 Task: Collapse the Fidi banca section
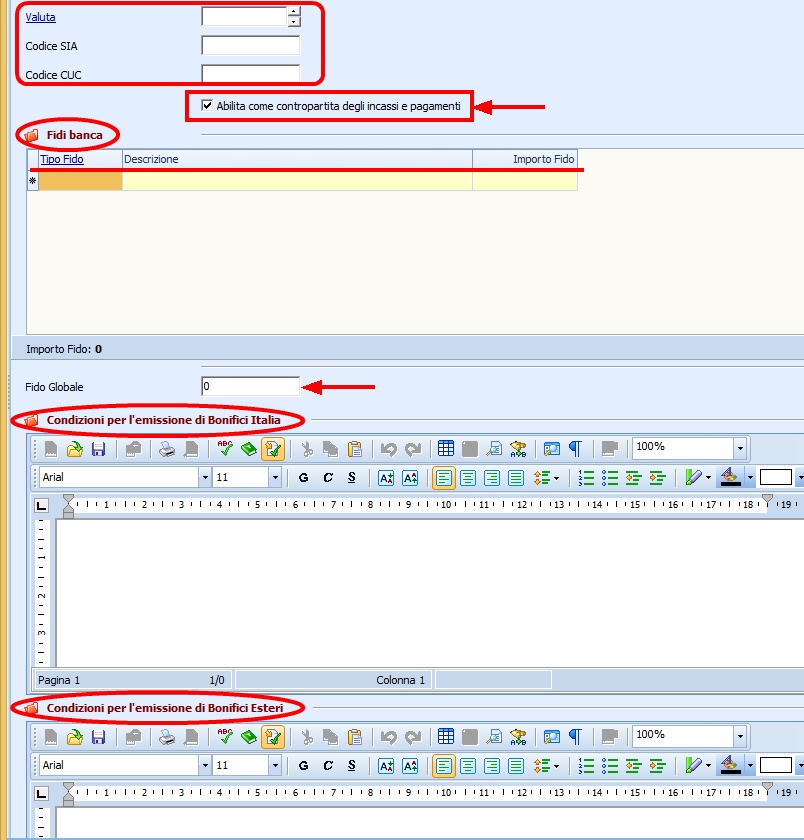[x=31, y=135]
